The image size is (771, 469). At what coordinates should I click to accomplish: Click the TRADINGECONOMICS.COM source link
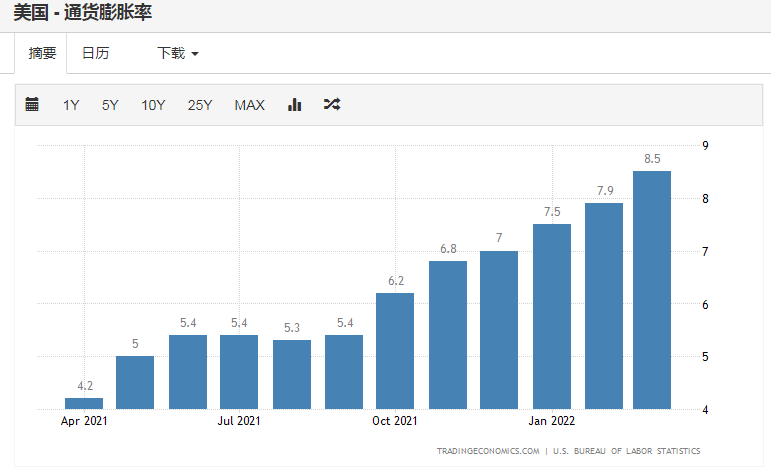point(488,451)
